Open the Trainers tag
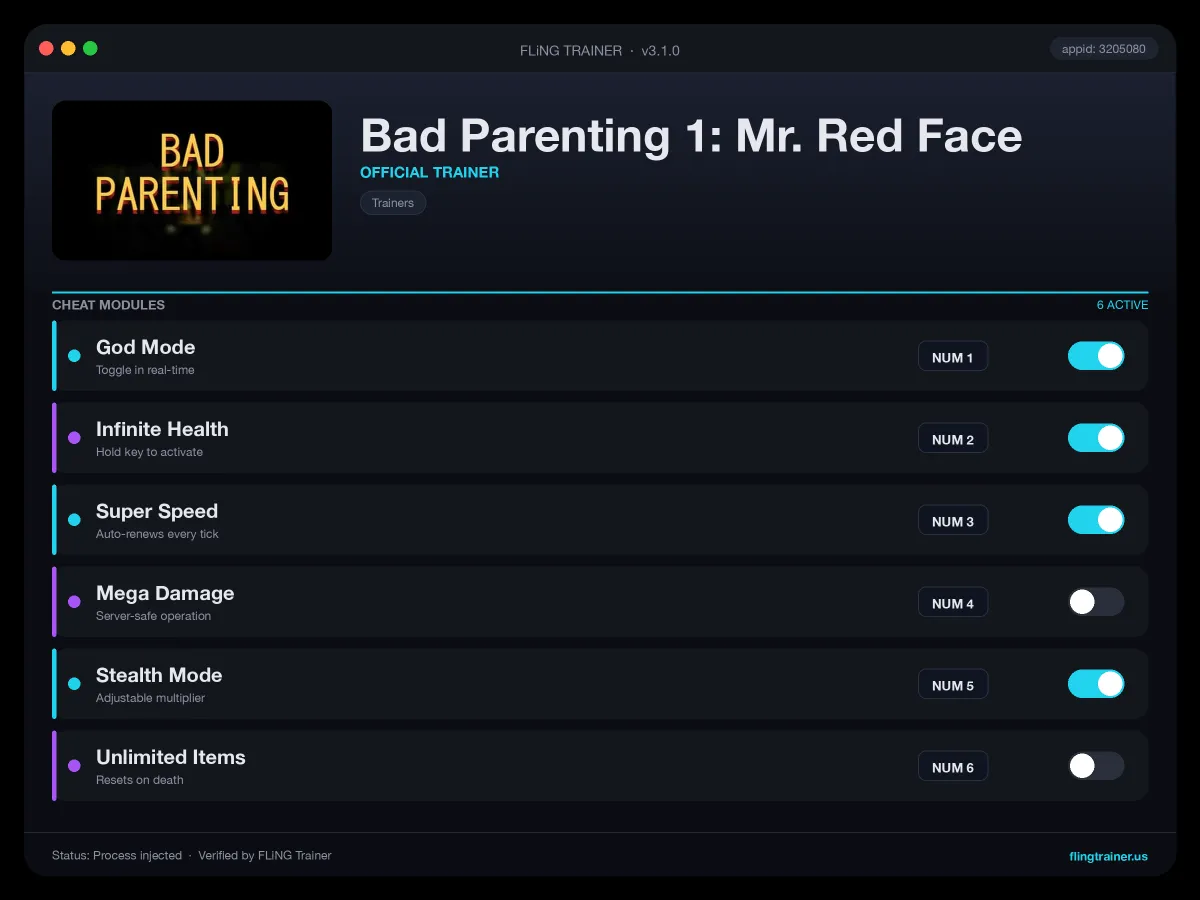 click(393, 203)
